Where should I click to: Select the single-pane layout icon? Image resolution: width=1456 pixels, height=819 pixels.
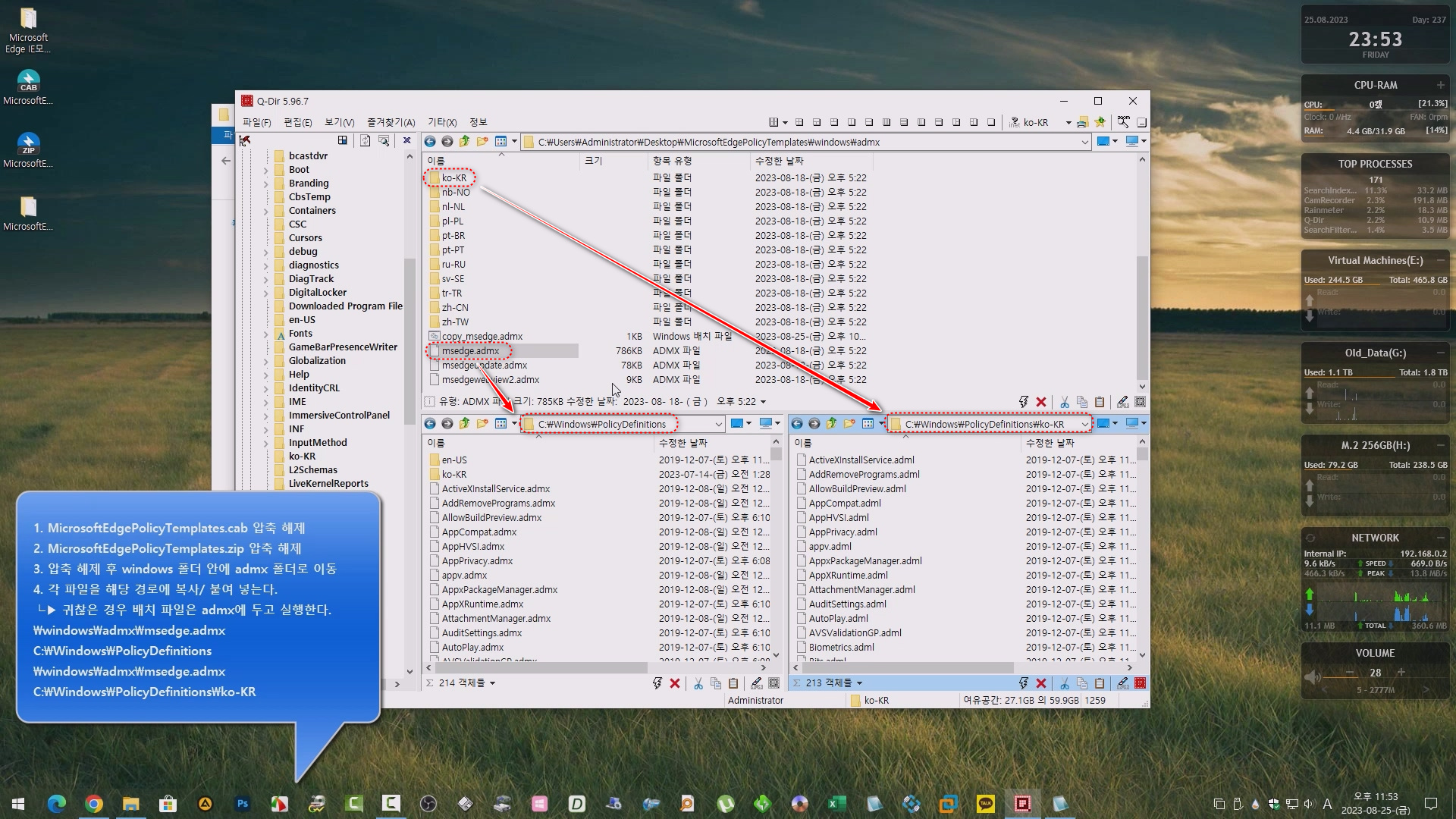tap(991, 122)
